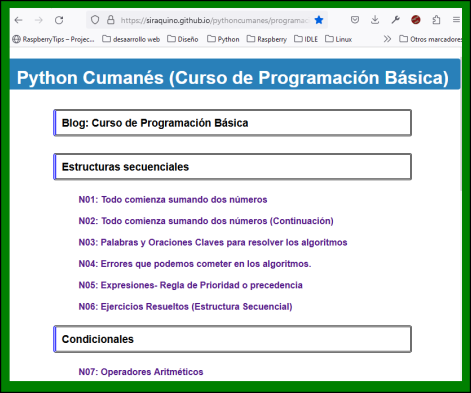Image resolution: width=471 pixels, height=393 pixels.
Task: Open the extensions puzzle icon
Action: coord(436,20)
